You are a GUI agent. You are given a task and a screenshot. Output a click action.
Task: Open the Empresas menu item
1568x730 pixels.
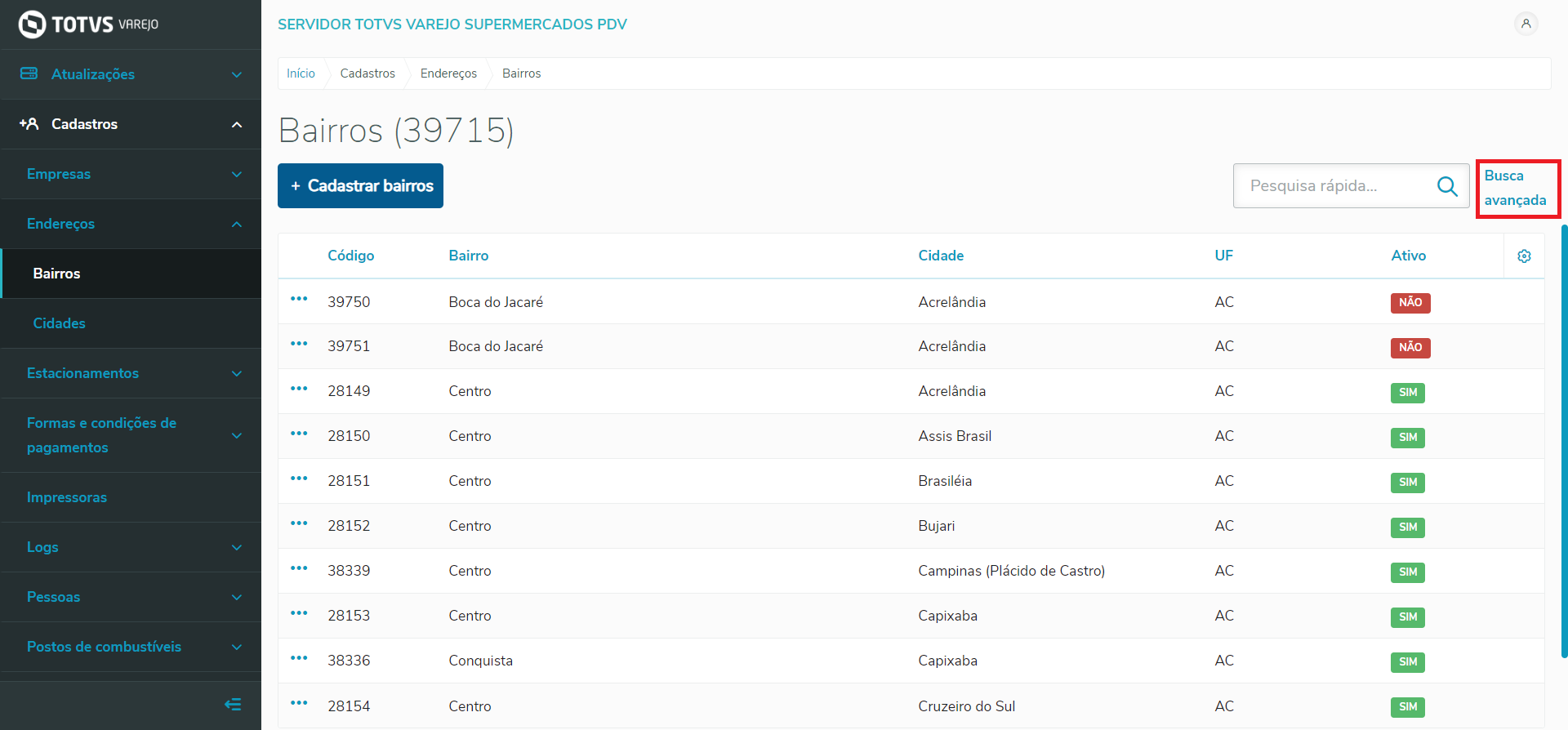pos(131,174)
